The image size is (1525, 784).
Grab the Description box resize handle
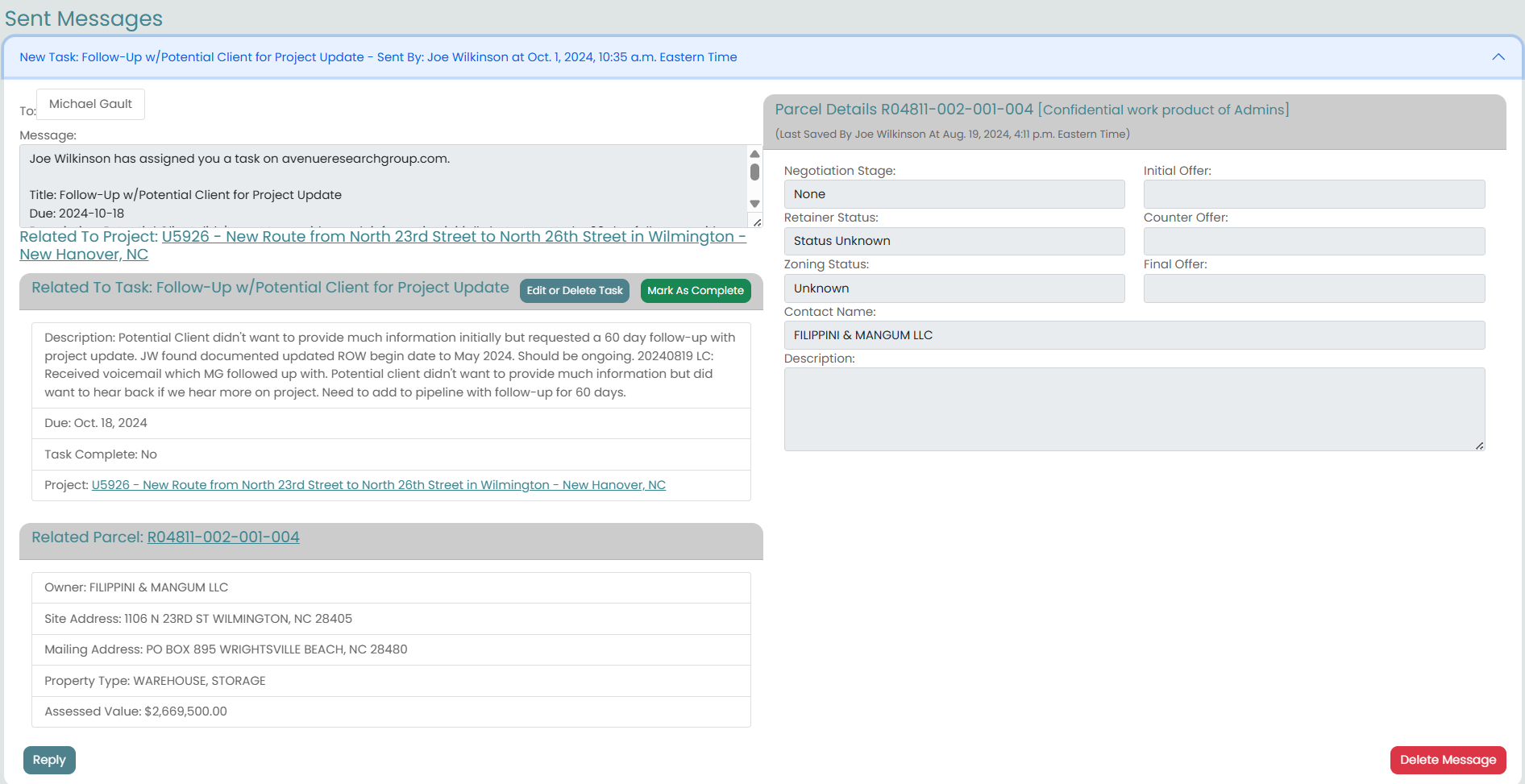pyautogui.click(x=1479, y=446)
